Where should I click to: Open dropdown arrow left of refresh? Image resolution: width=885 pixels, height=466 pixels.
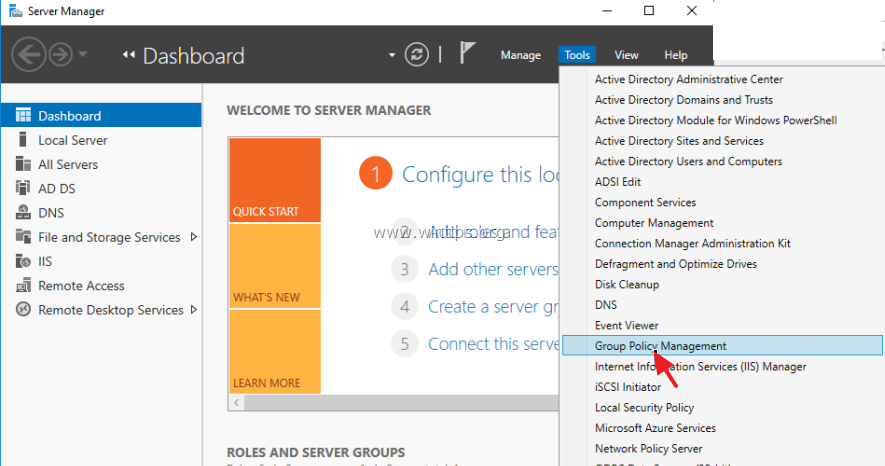pyautogui.click(x=392, y=55)
